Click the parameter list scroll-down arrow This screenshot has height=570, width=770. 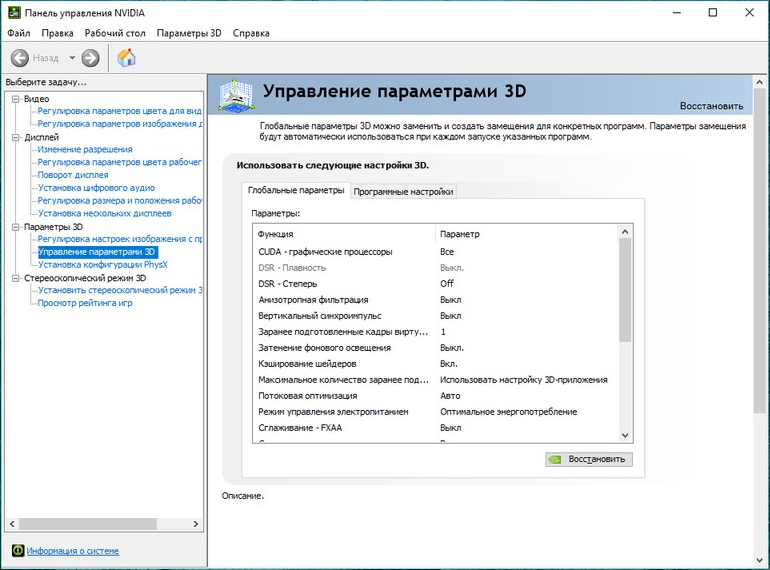pos(625,435)
